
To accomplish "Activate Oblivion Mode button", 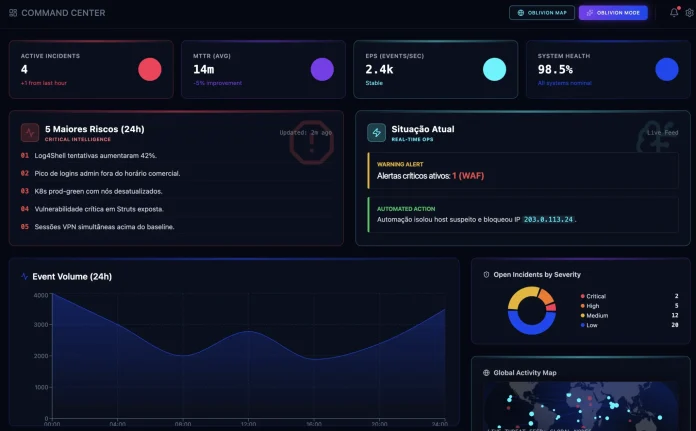I will point(613,13).
